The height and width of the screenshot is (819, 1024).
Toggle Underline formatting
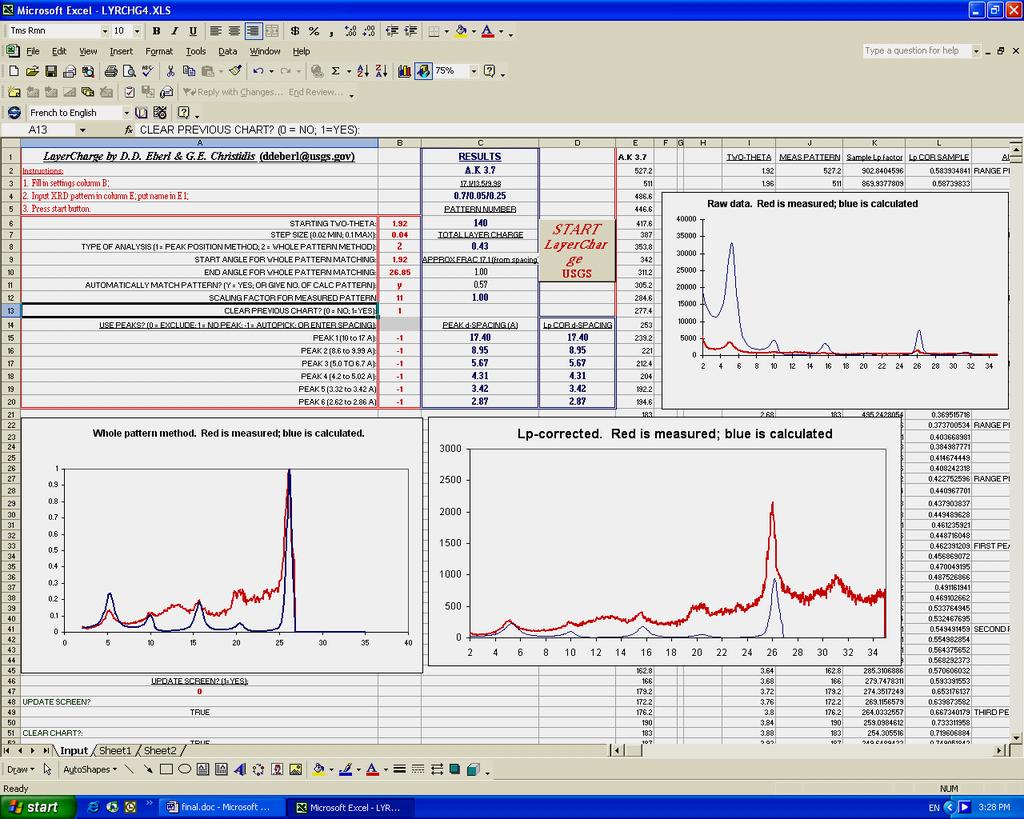pyautogui.click(x=193, y=31)
